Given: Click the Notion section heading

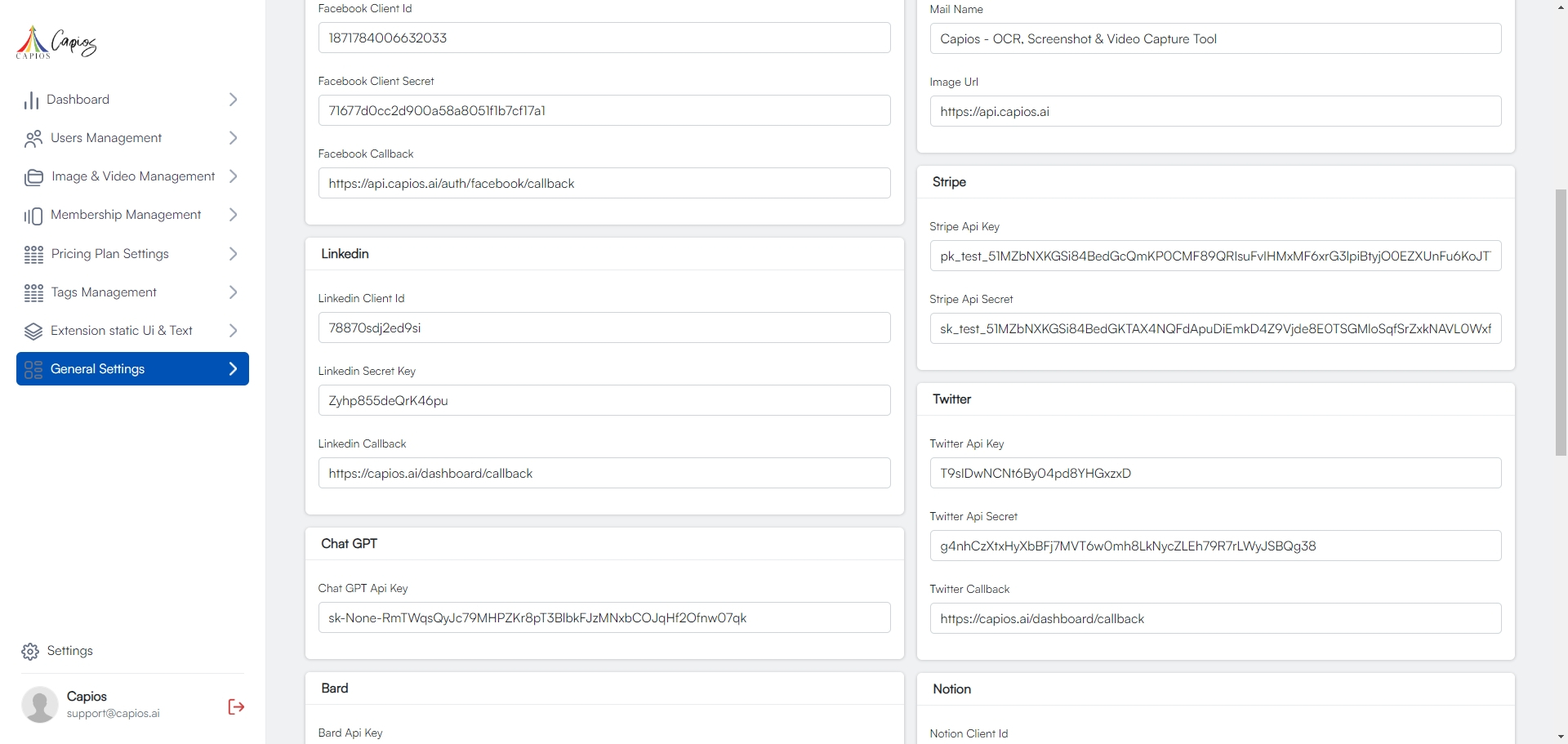Looking at the screenshot, I should tap(951, 689).
